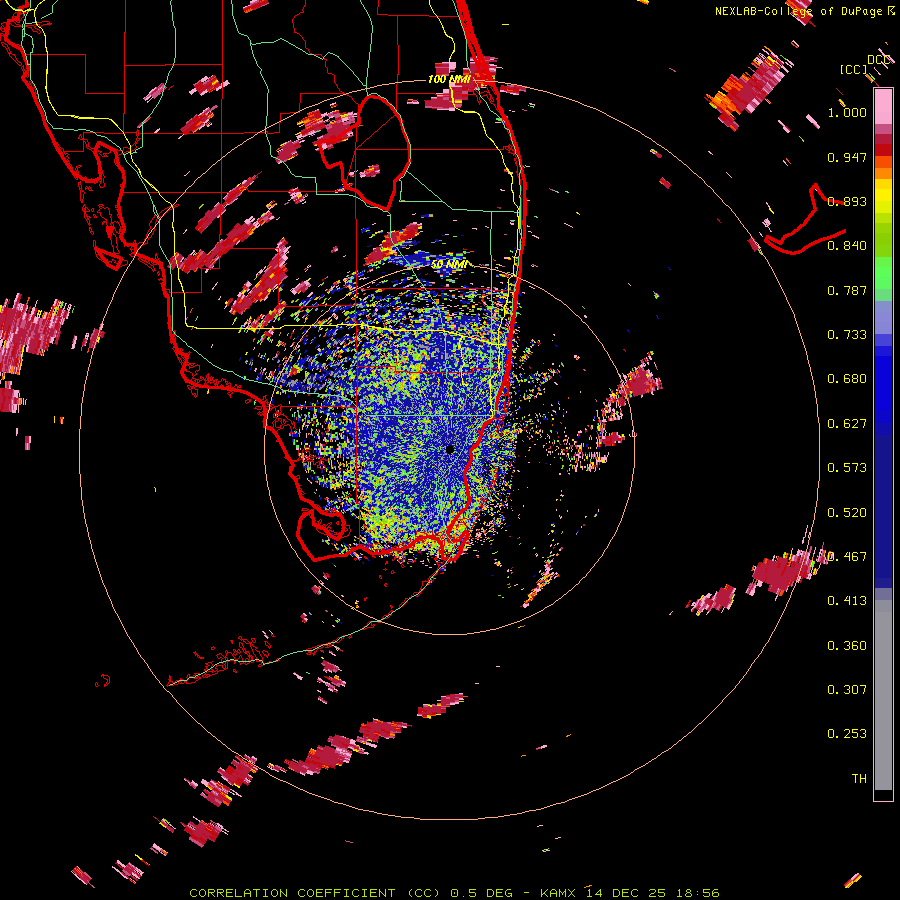Select the 0.840 scale value

pos(847,246)
